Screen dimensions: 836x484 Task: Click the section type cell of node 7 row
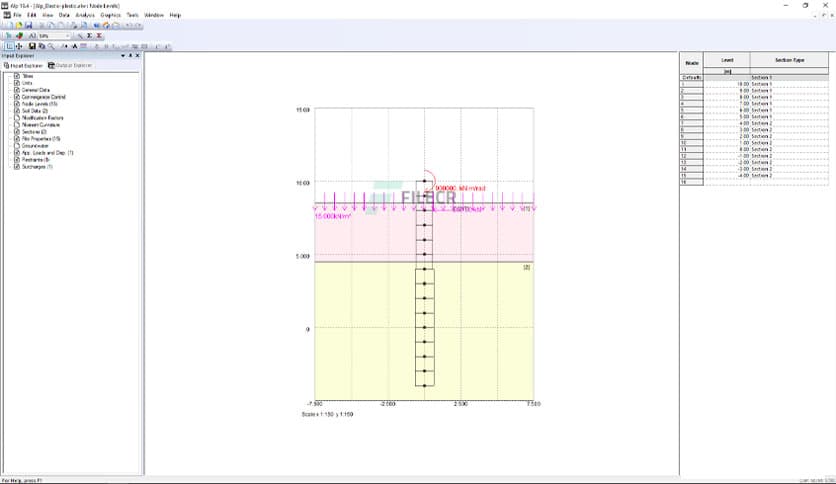[x=790, y=123]
